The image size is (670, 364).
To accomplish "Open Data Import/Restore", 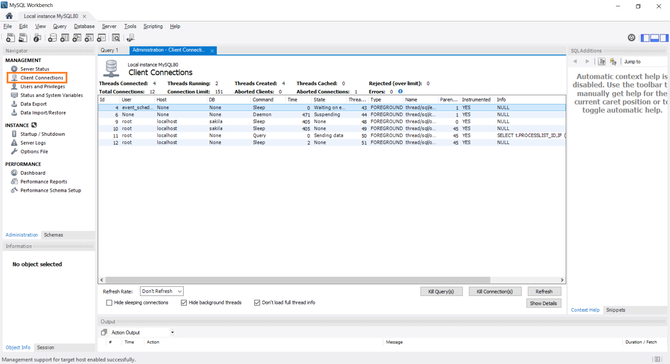I will pyautogui.click(x=43, y=113).
